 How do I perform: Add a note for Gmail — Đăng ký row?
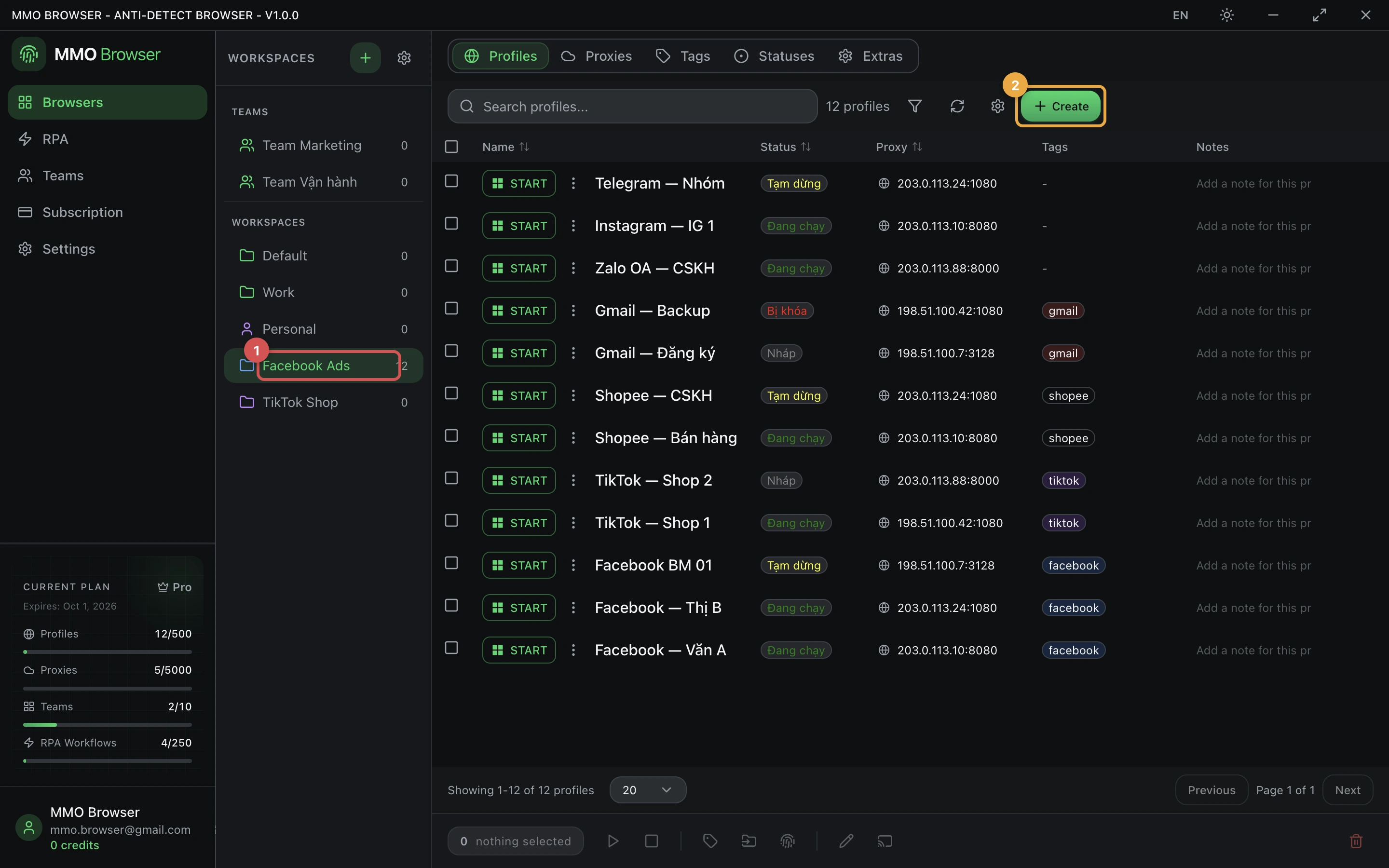point(1253,353)
